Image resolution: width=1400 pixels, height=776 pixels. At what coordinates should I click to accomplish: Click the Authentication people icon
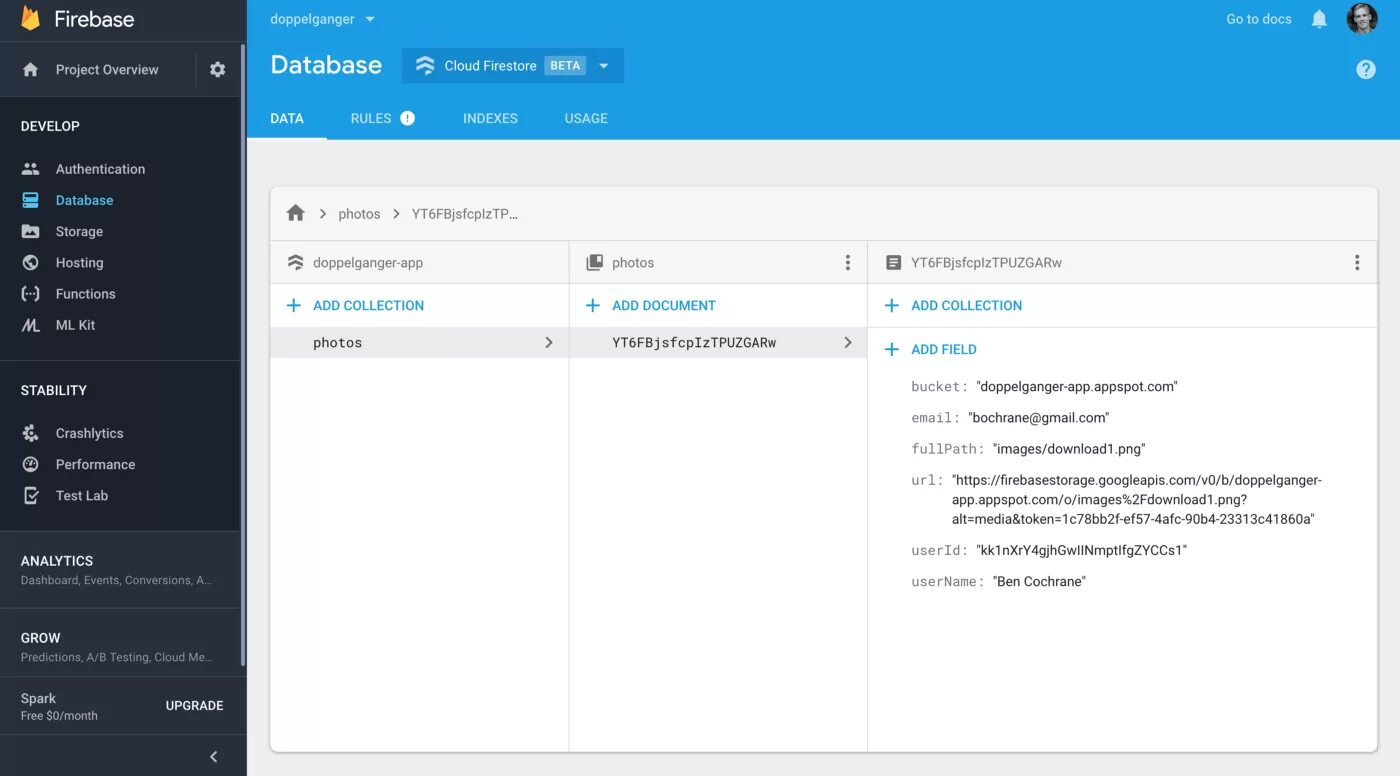pos(30,169)
